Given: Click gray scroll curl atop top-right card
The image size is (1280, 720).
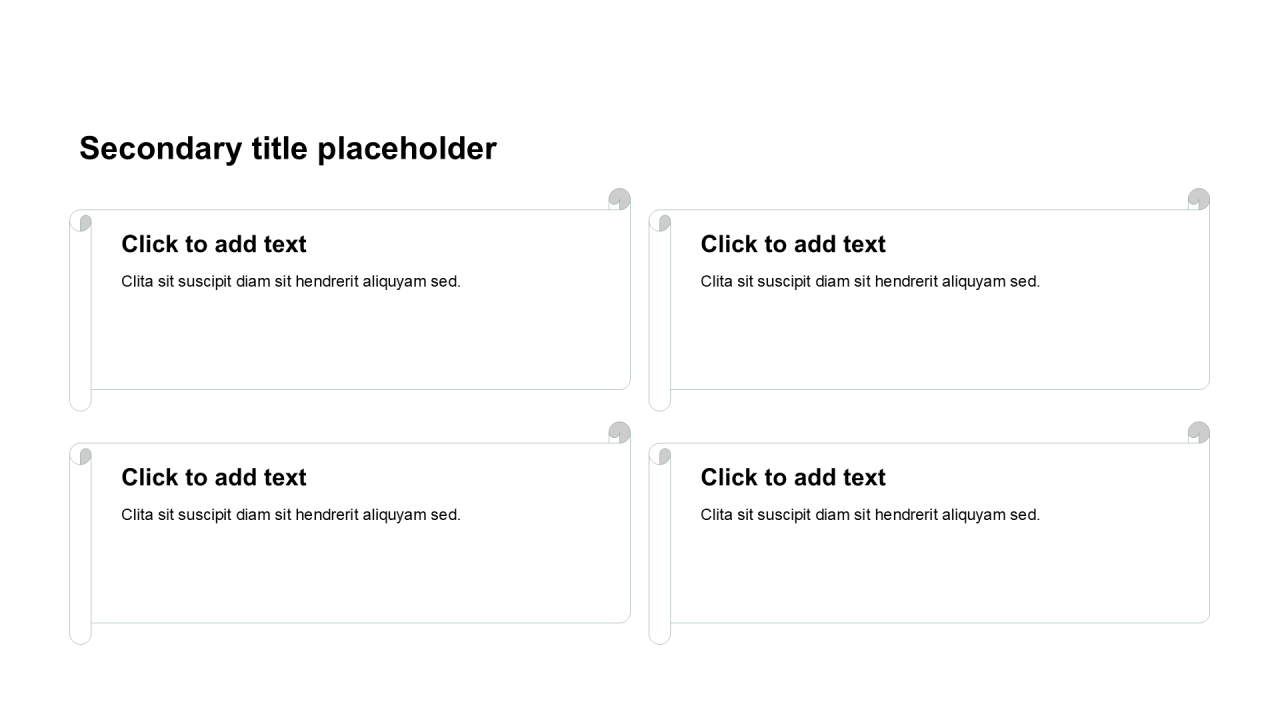Looking at the screenshot, I should 1199,199.
